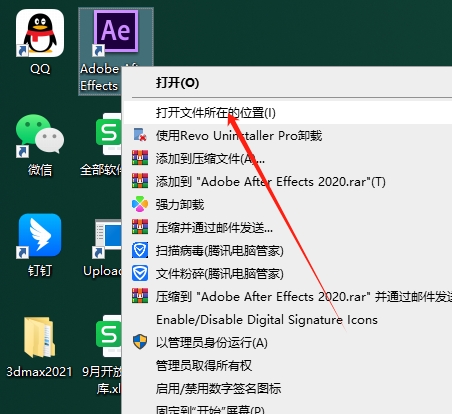Click the QQ label under penguin icon
452x414 pixels.
point(40,69)
